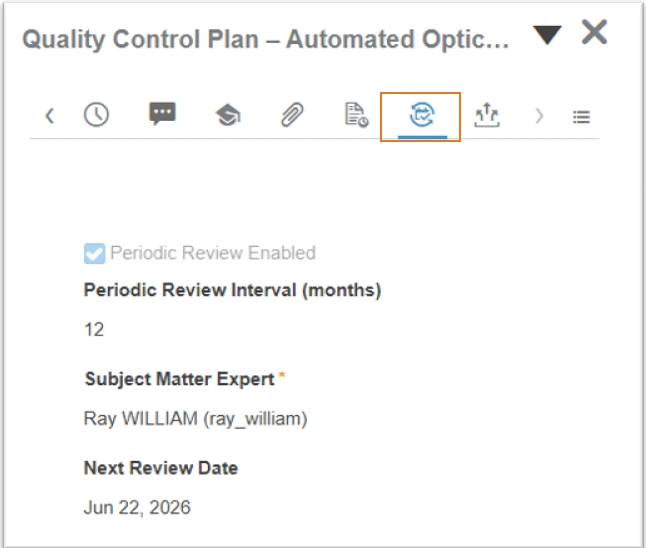Screen dimensions: 646x548
Task: Click the Quality Control Plan title
Action: tap(266, 40)
